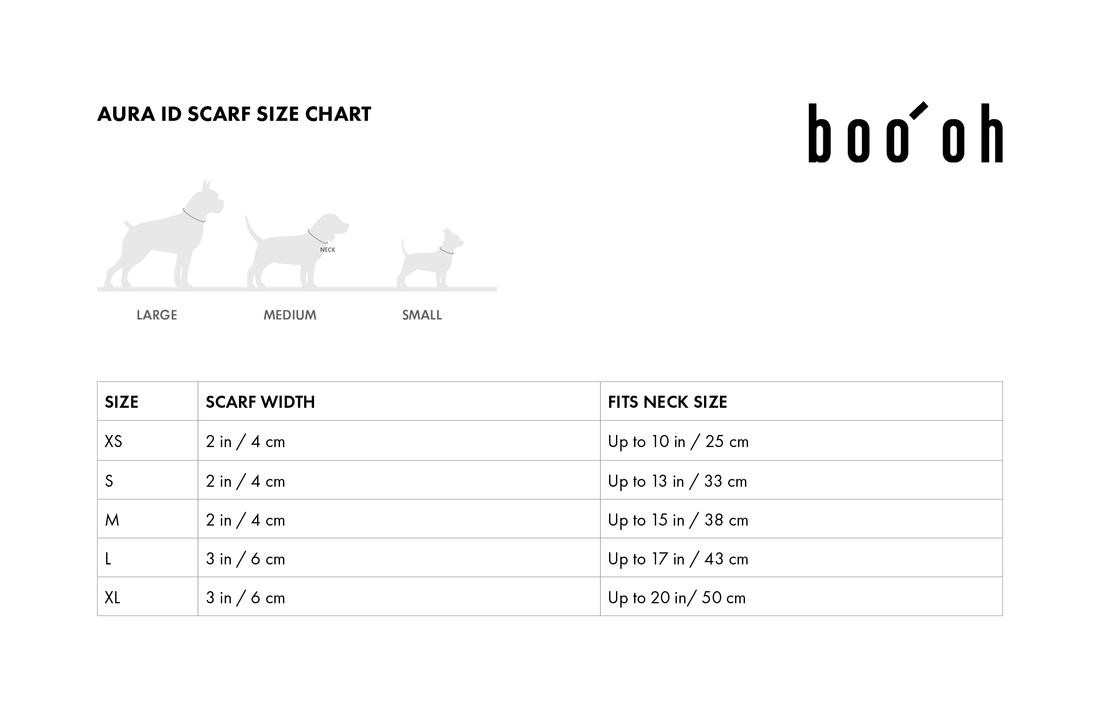
Task: Click the "Up to 13 in / 33 cm" cell
Action: 677,481
